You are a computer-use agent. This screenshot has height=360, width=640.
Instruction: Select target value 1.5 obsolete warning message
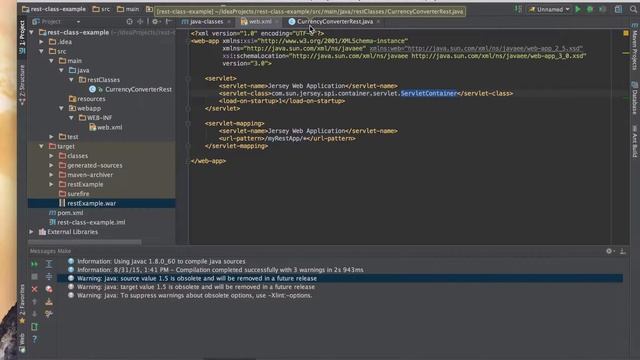coord(196,287)
